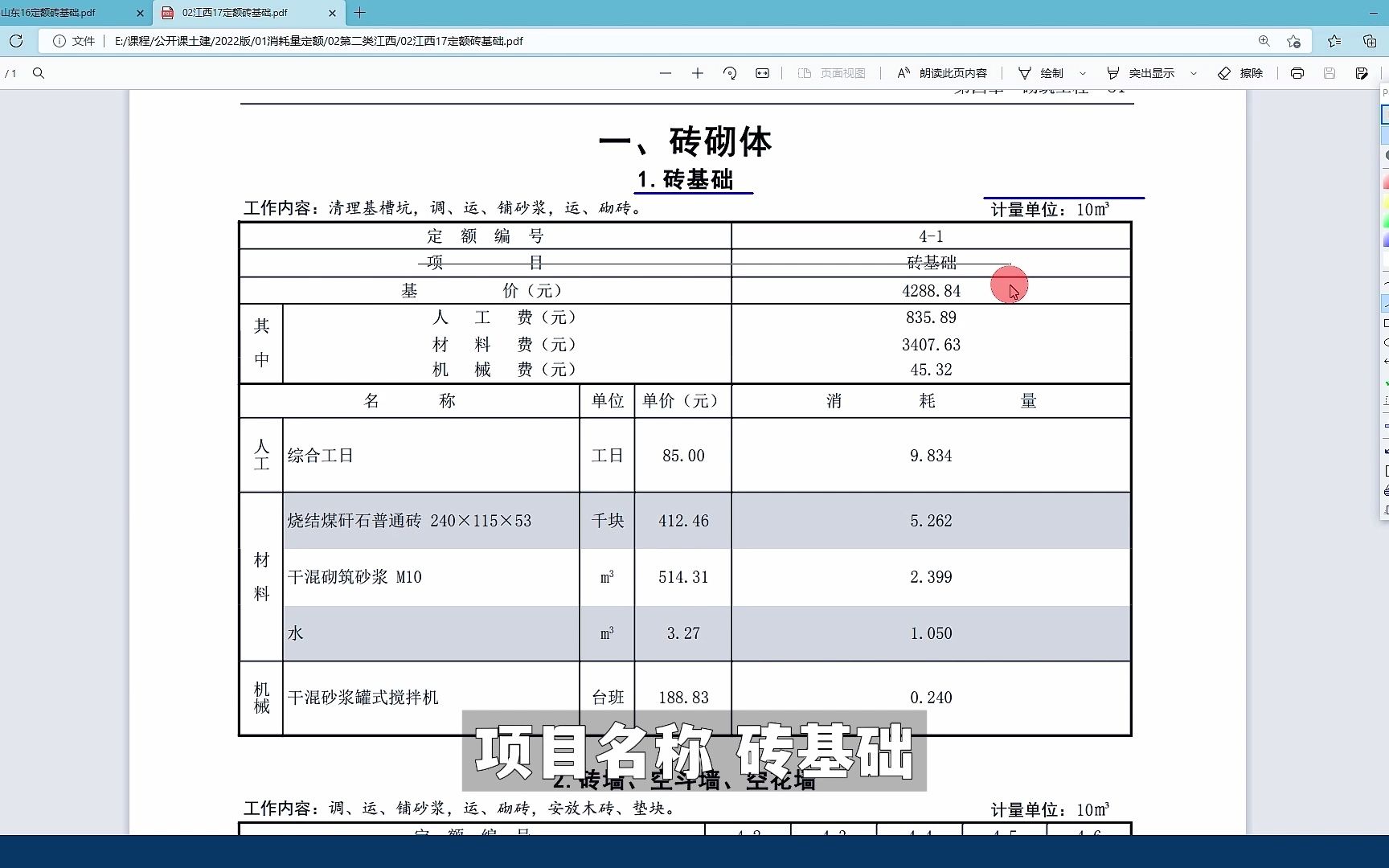Select the 02江西17定额砖基础.pdf tab
This screenshot has height=868, width=1389.
point(241,13)
